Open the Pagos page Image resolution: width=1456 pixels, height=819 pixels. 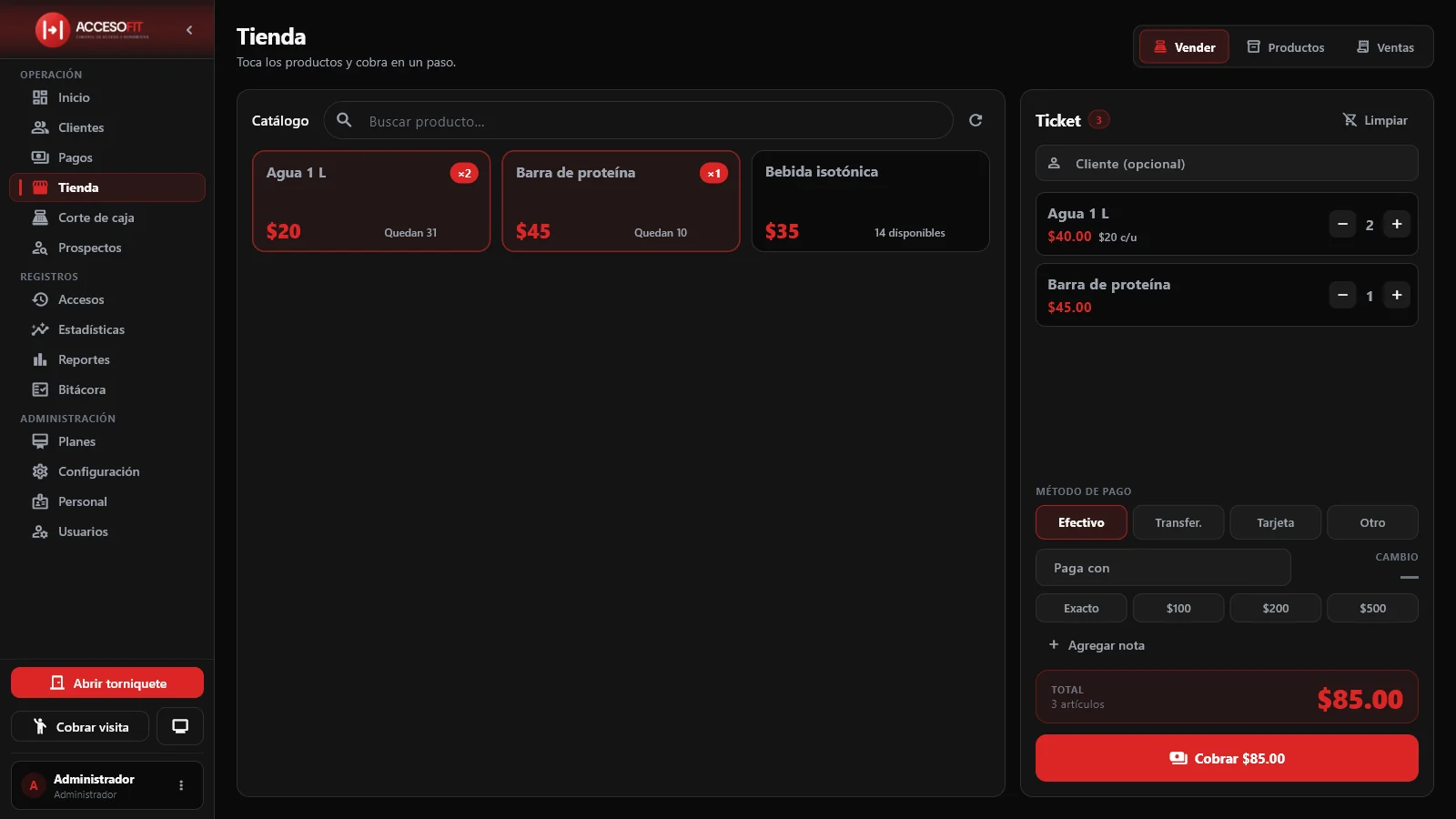click(107, 157)
